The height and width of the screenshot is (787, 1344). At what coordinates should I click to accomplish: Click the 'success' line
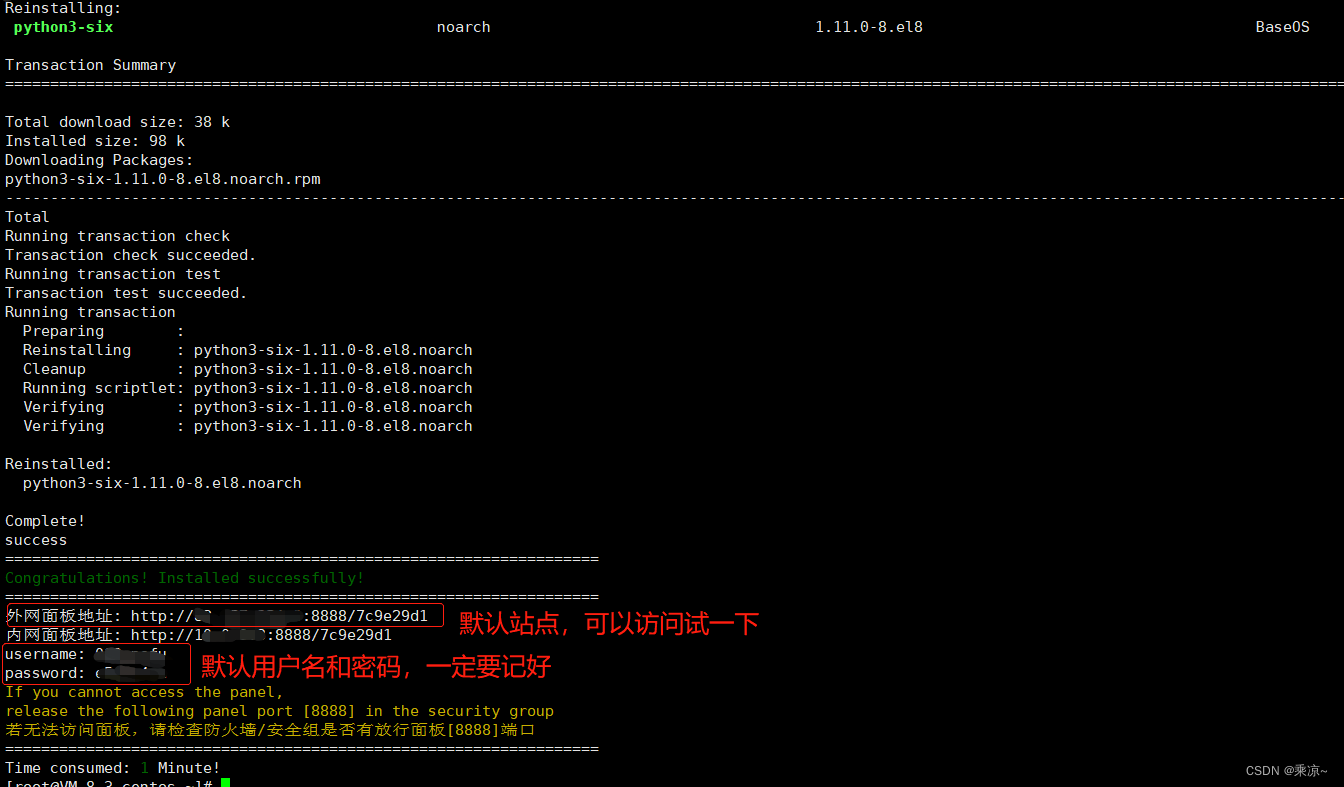[x=36, y=540]
